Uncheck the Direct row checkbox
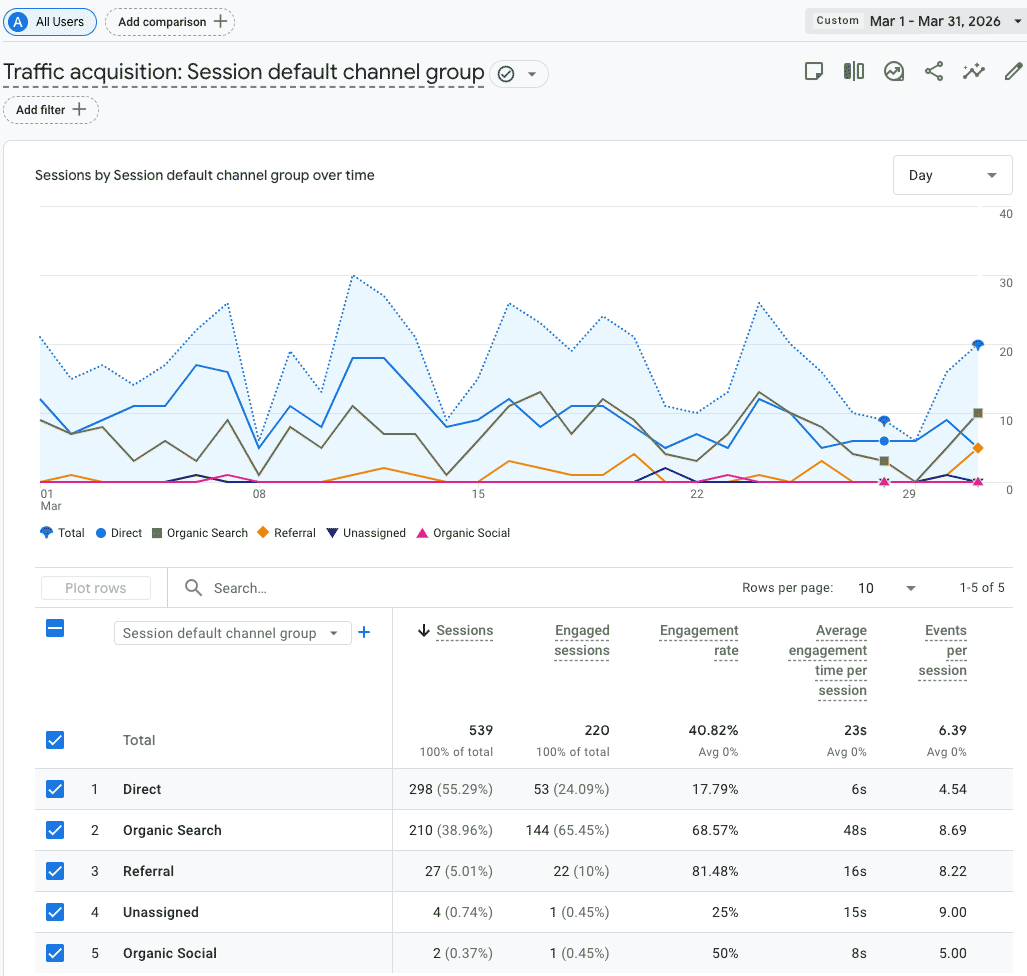 point(55,789)
